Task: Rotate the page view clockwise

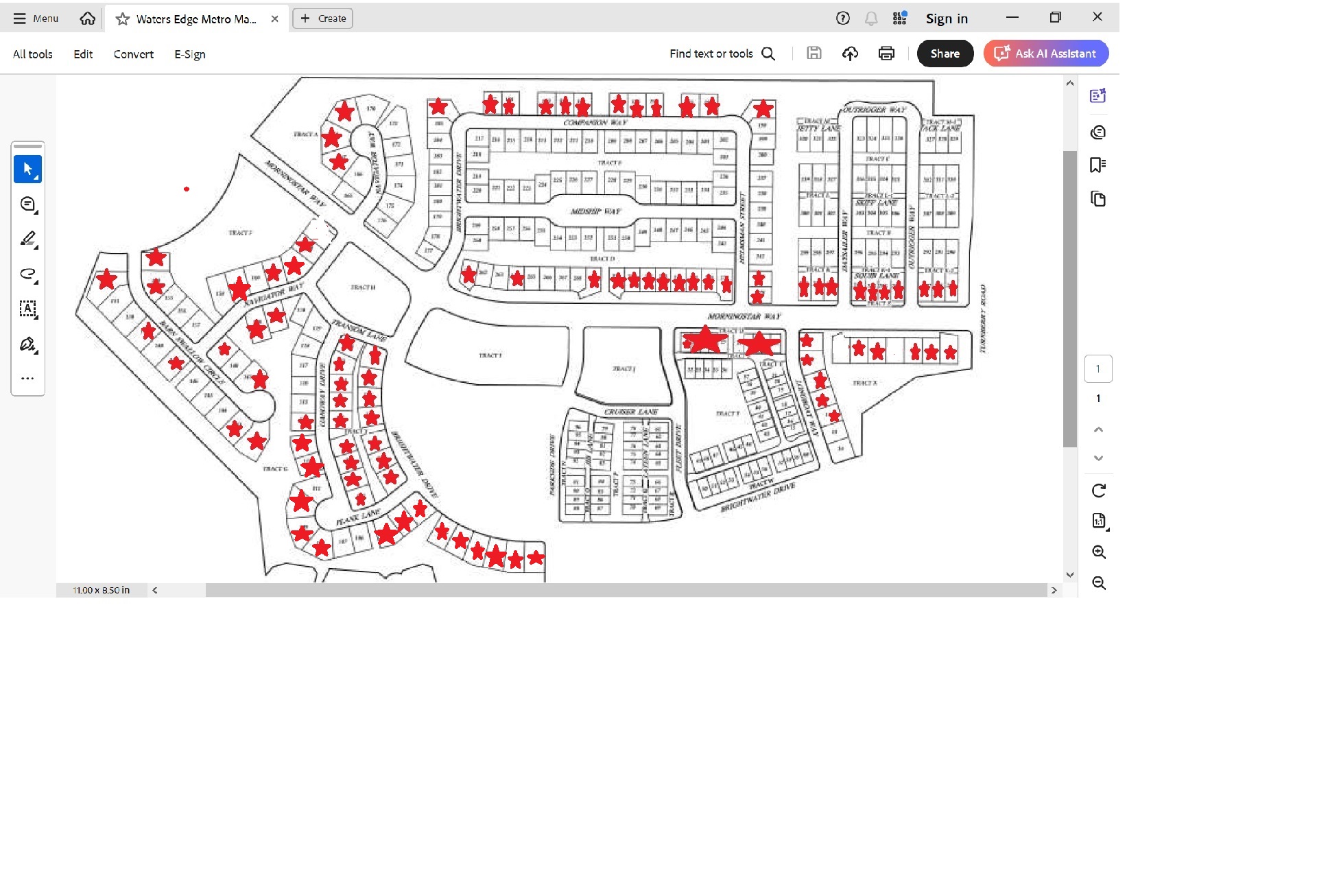Action: click(1098, 491)
